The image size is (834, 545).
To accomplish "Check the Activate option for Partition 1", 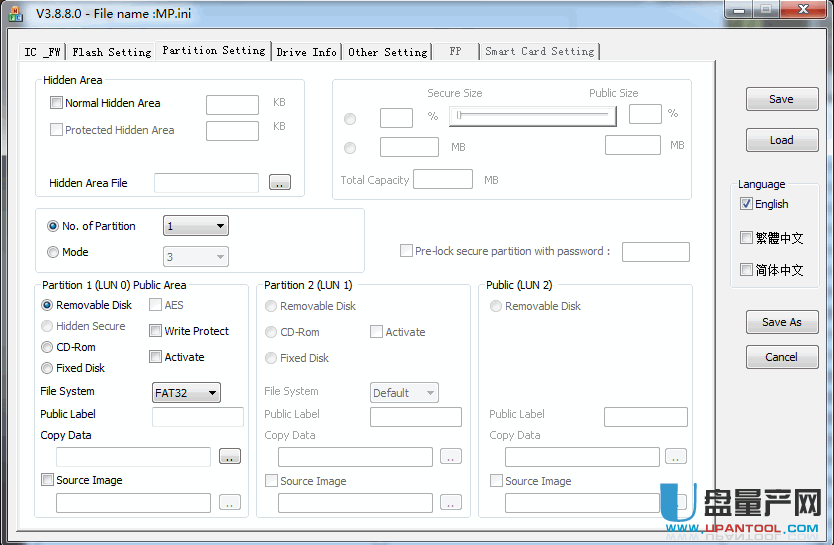I will point(156,357).
